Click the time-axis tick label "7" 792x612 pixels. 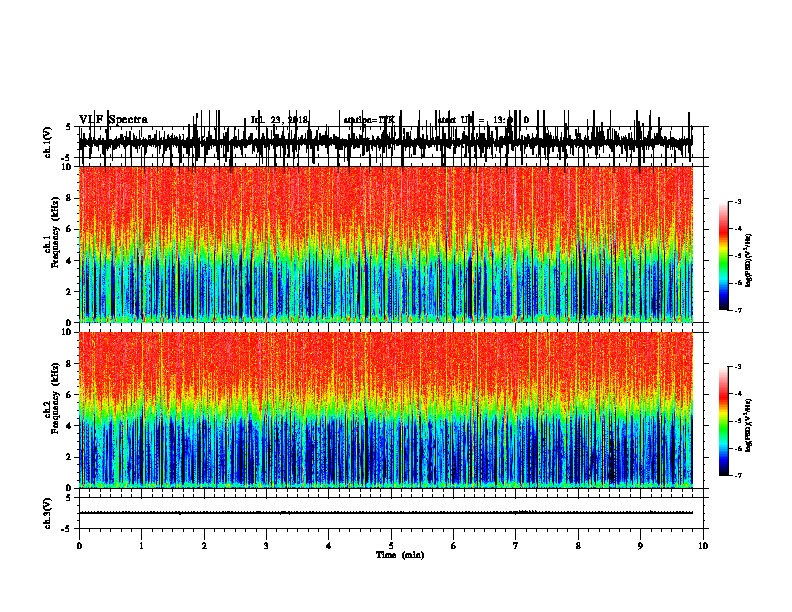click(516, 546)
